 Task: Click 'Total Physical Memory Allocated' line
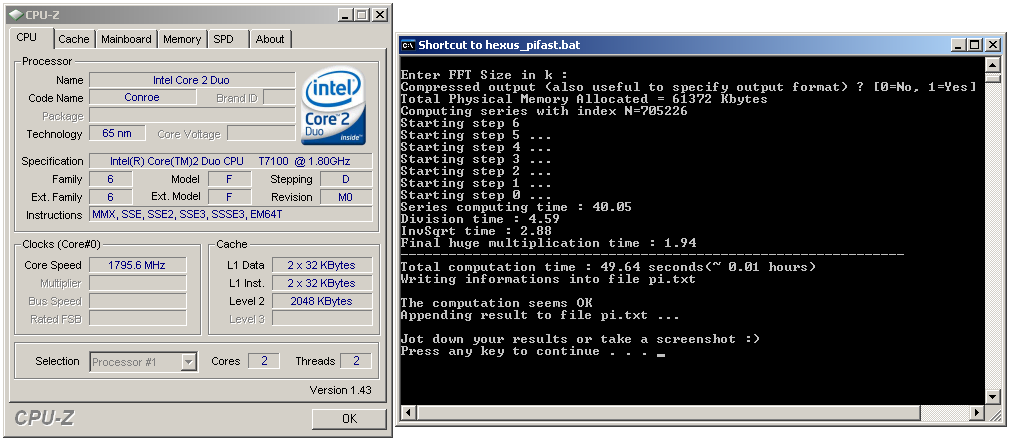(584, 99)
